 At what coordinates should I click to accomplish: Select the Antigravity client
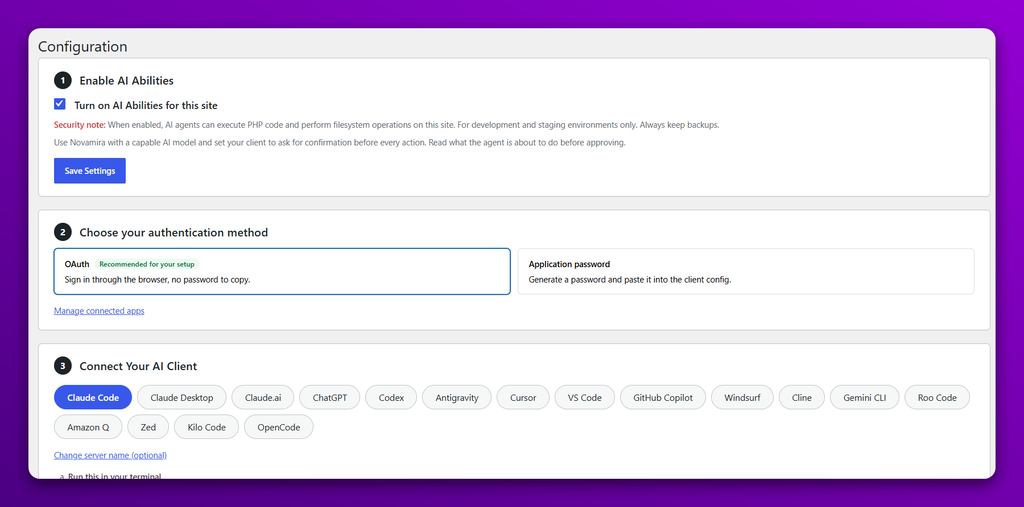(x=457, y=397)
